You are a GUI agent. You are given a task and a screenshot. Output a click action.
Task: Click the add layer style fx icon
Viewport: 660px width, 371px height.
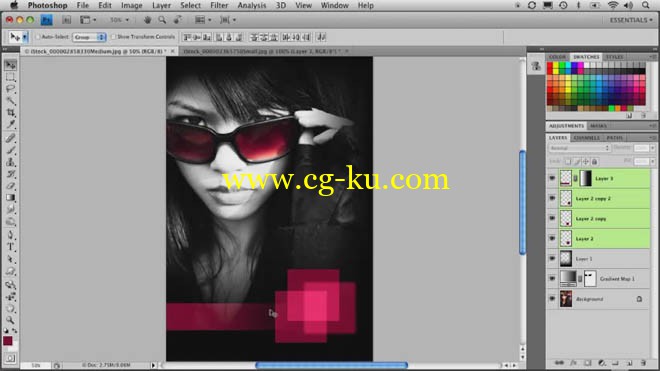573,363
